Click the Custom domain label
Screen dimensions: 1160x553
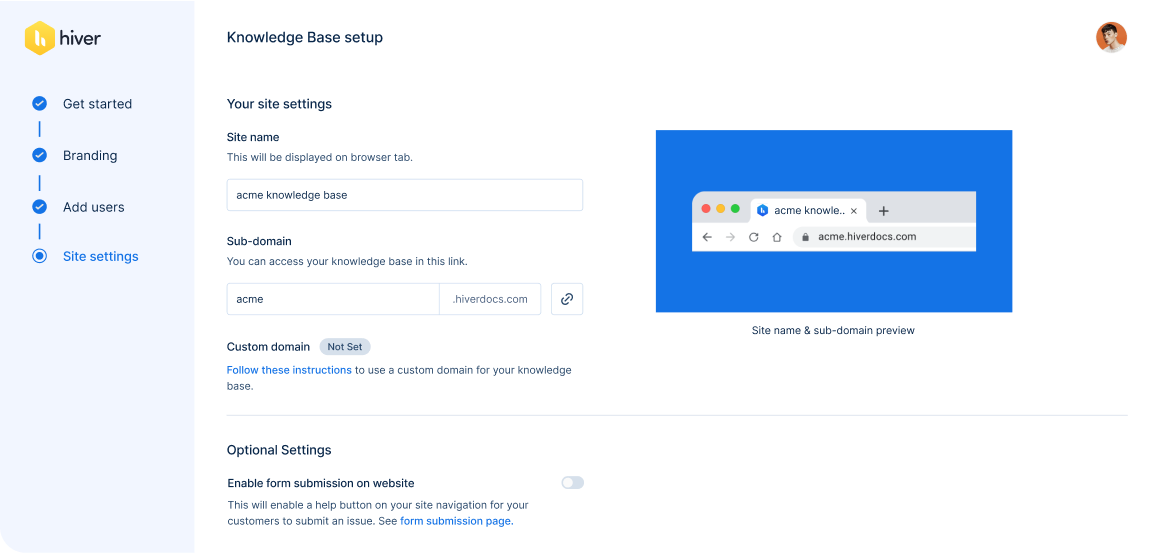tap(268, 347)
